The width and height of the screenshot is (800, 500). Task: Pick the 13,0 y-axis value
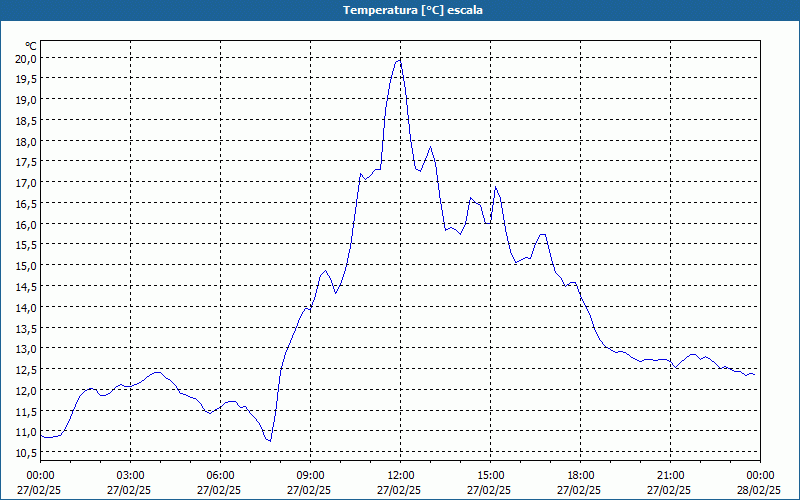(26, 349)
